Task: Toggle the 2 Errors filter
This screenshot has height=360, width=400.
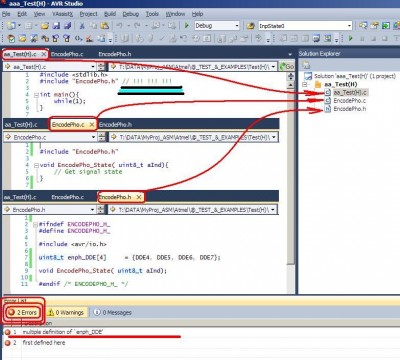Action: 23,312
